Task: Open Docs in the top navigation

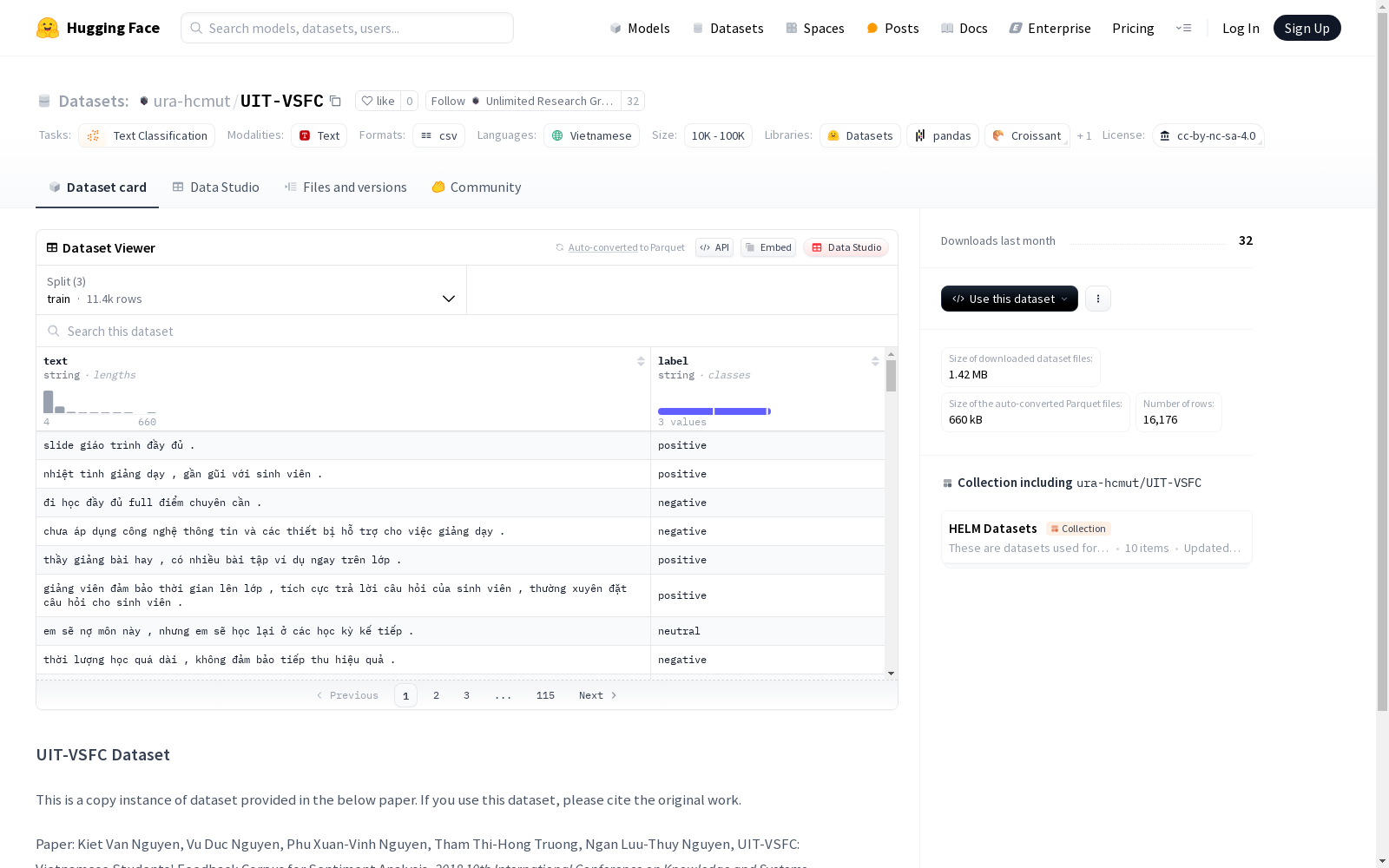Action: point(964,28)
